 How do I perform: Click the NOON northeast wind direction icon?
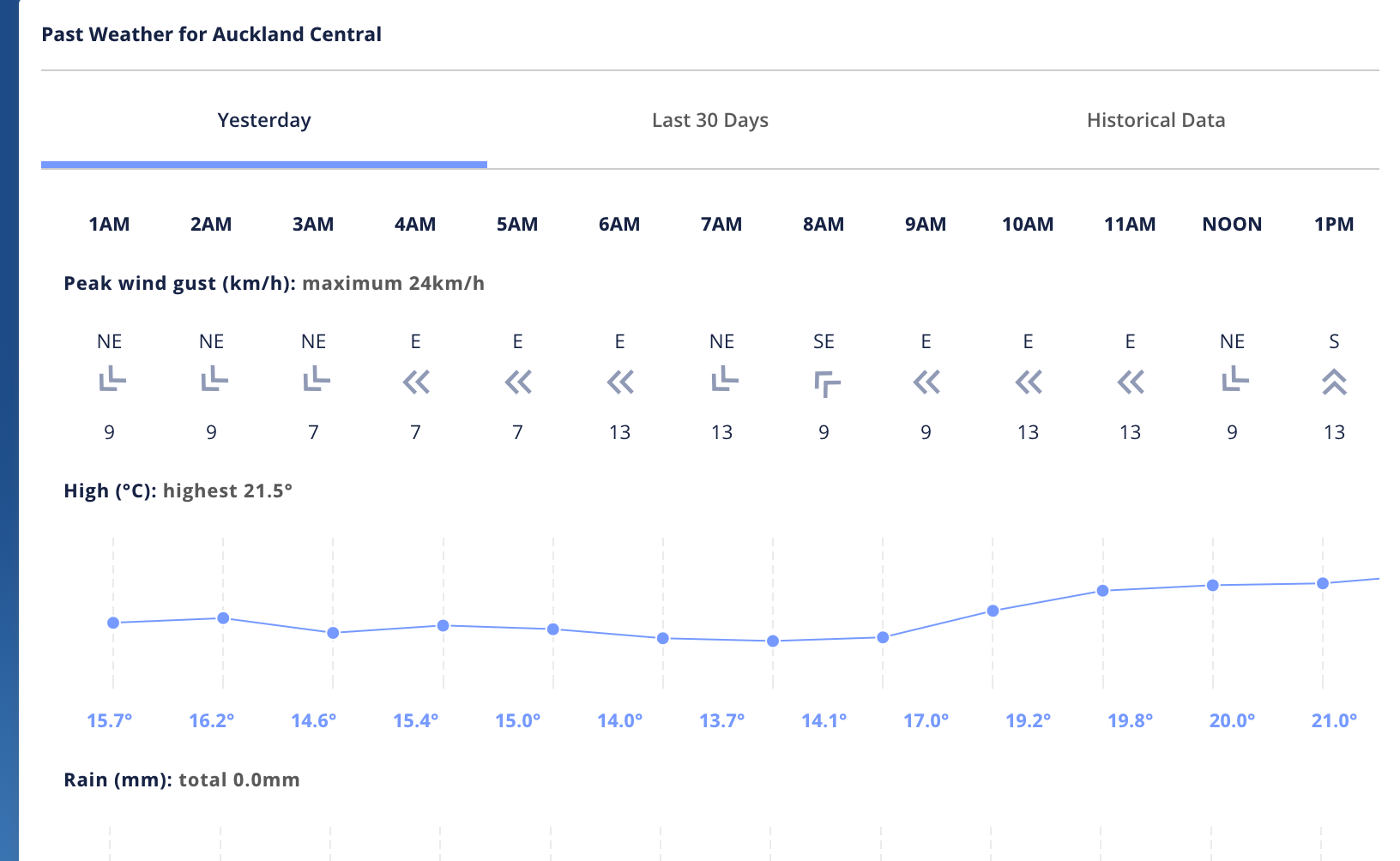(1234, 379)
